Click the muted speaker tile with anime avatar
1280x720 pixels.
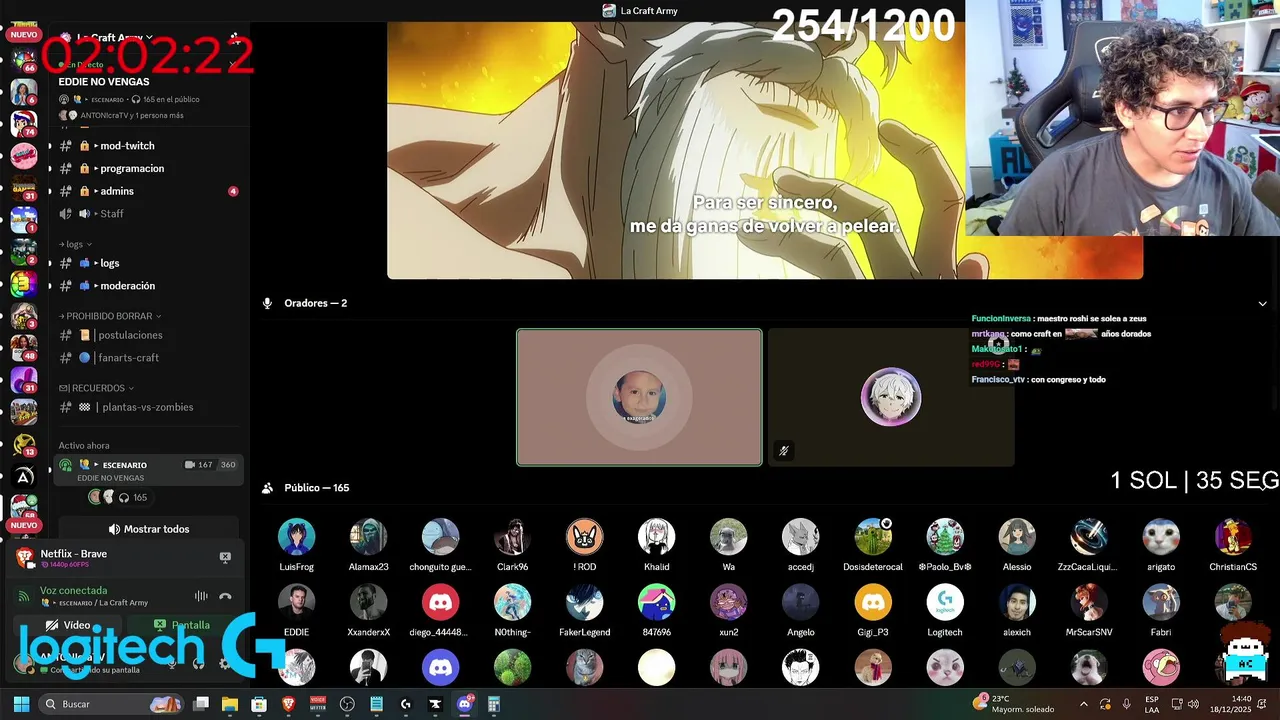pos(891,397)
